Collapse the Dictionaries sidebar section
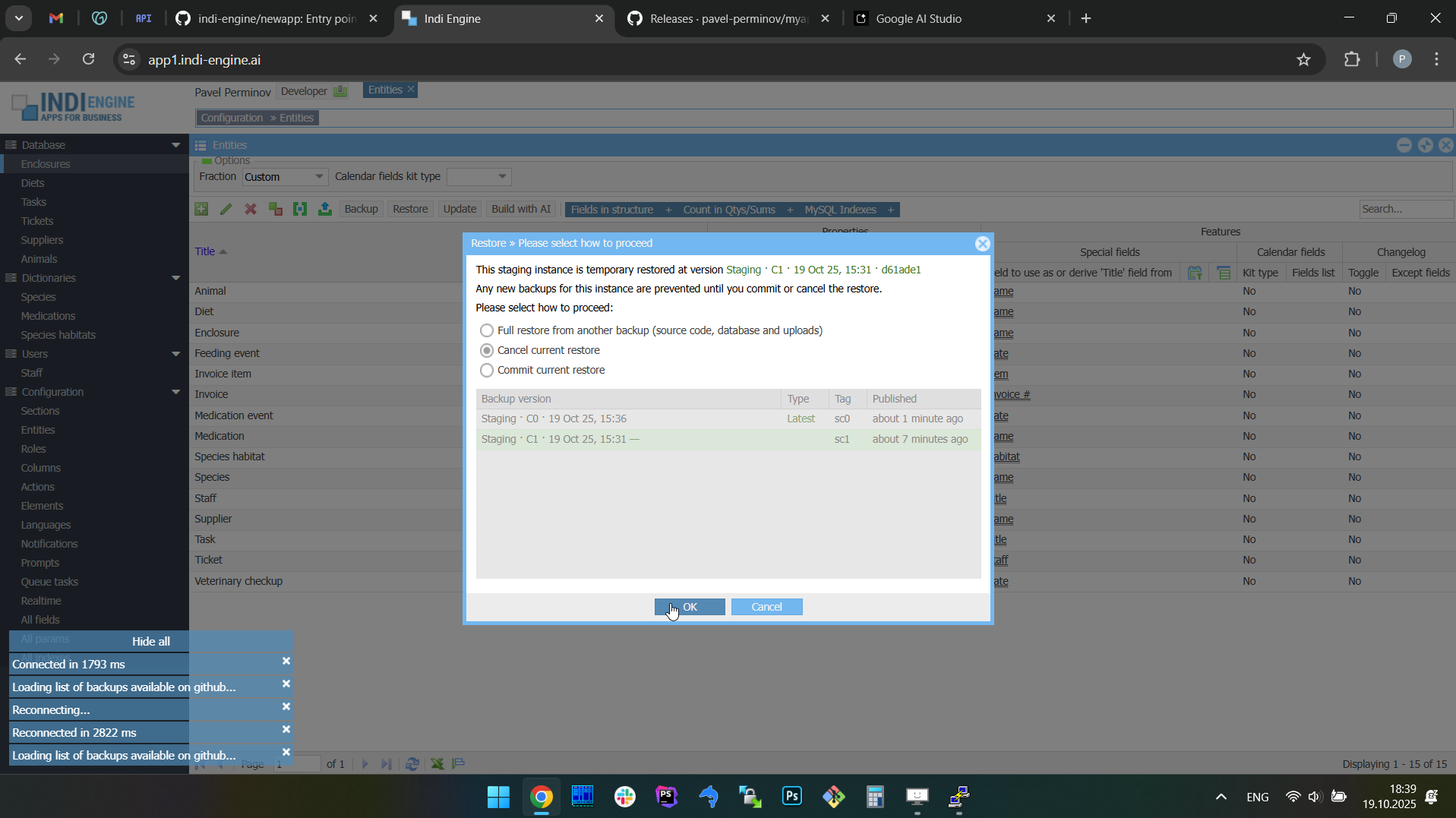The height and width of the screenshot is (818, 1456). click(x=175, y=278)
